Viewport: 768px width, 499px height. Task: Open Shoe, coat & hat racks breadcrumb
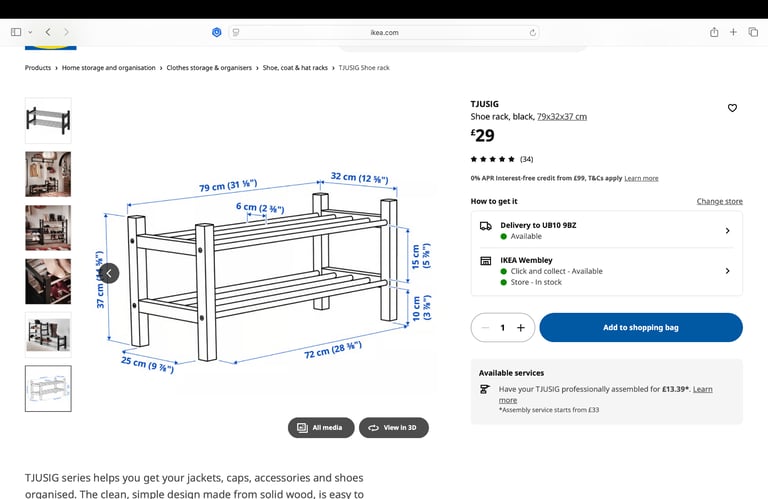[x=295, y=68]
